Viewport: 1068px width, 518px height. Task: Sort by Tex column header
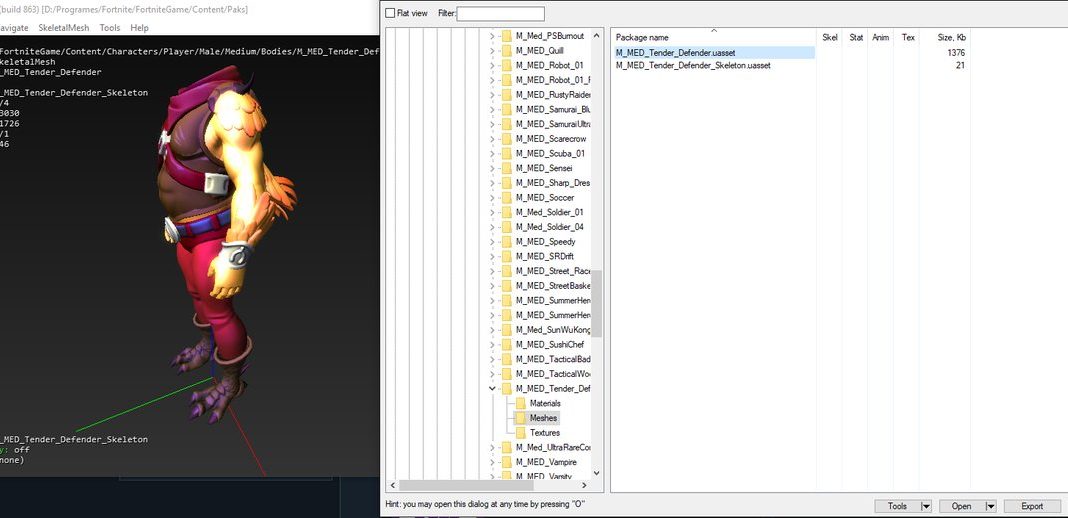908,37
